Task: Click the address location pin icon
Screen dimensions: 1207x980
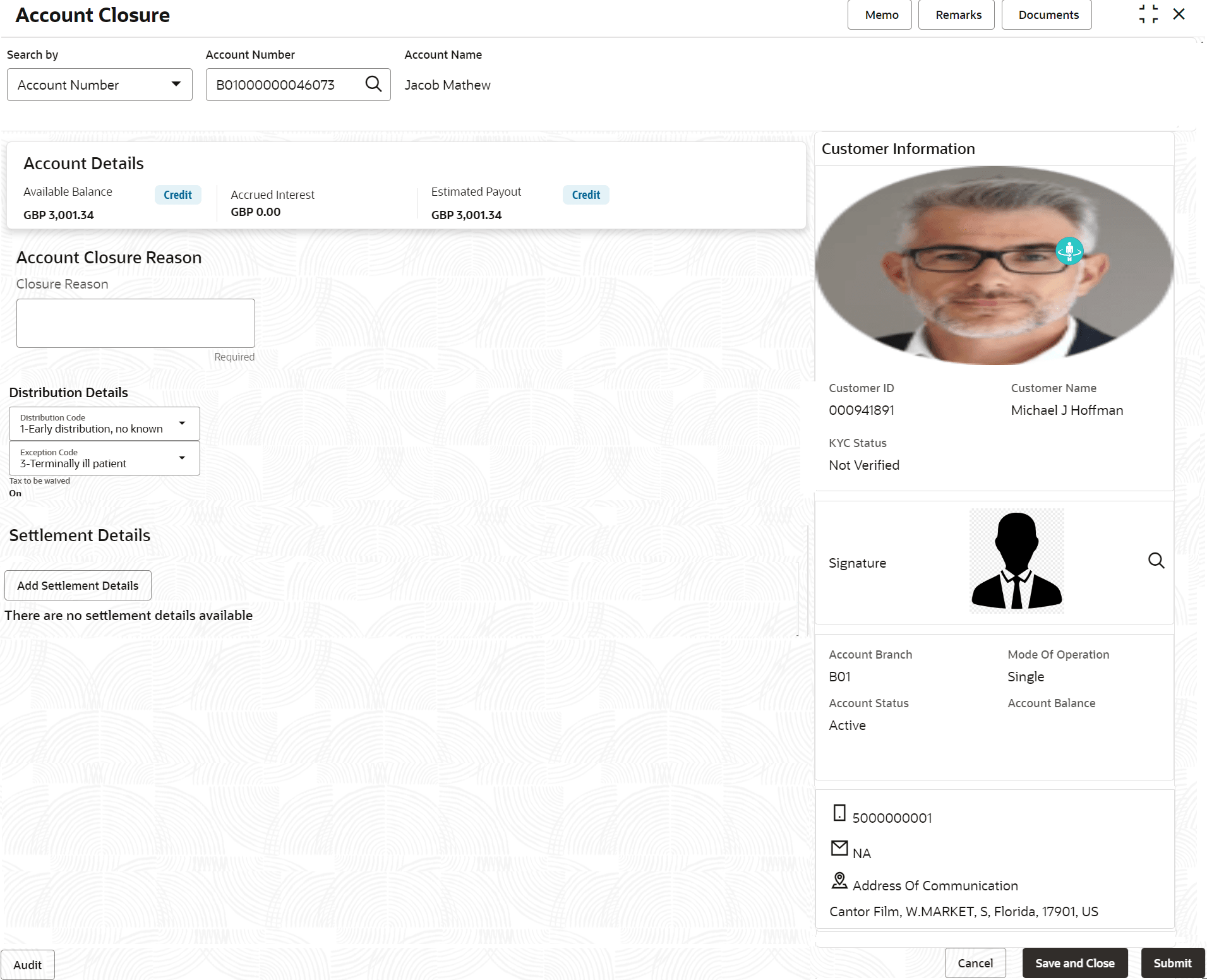Action: 839,880
